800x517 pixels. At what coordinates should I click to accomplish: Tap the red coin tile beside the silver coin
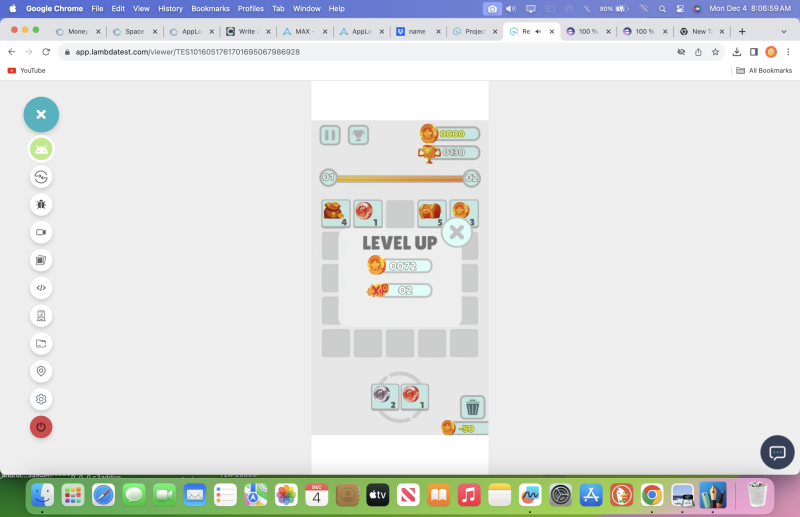click(414, 397)
